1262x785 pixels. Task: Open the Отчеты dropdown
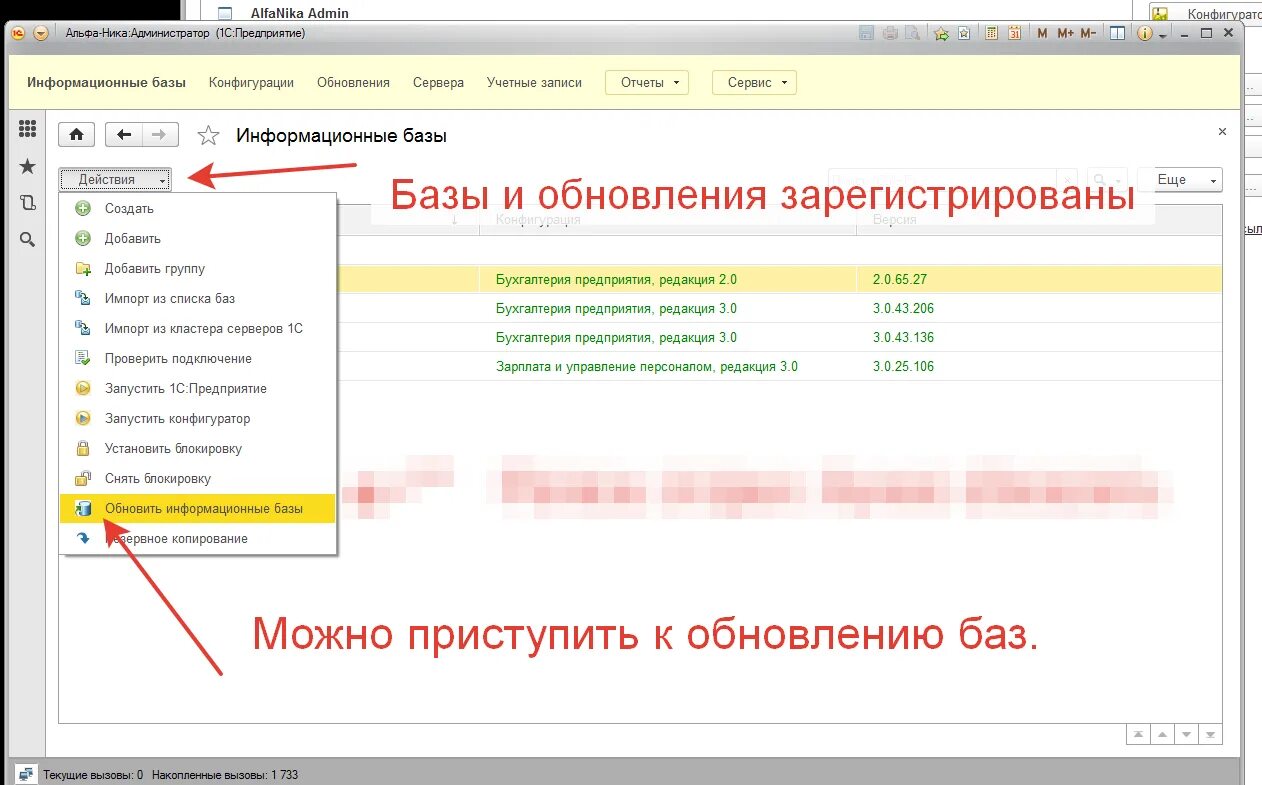click(x=646, y=82)
